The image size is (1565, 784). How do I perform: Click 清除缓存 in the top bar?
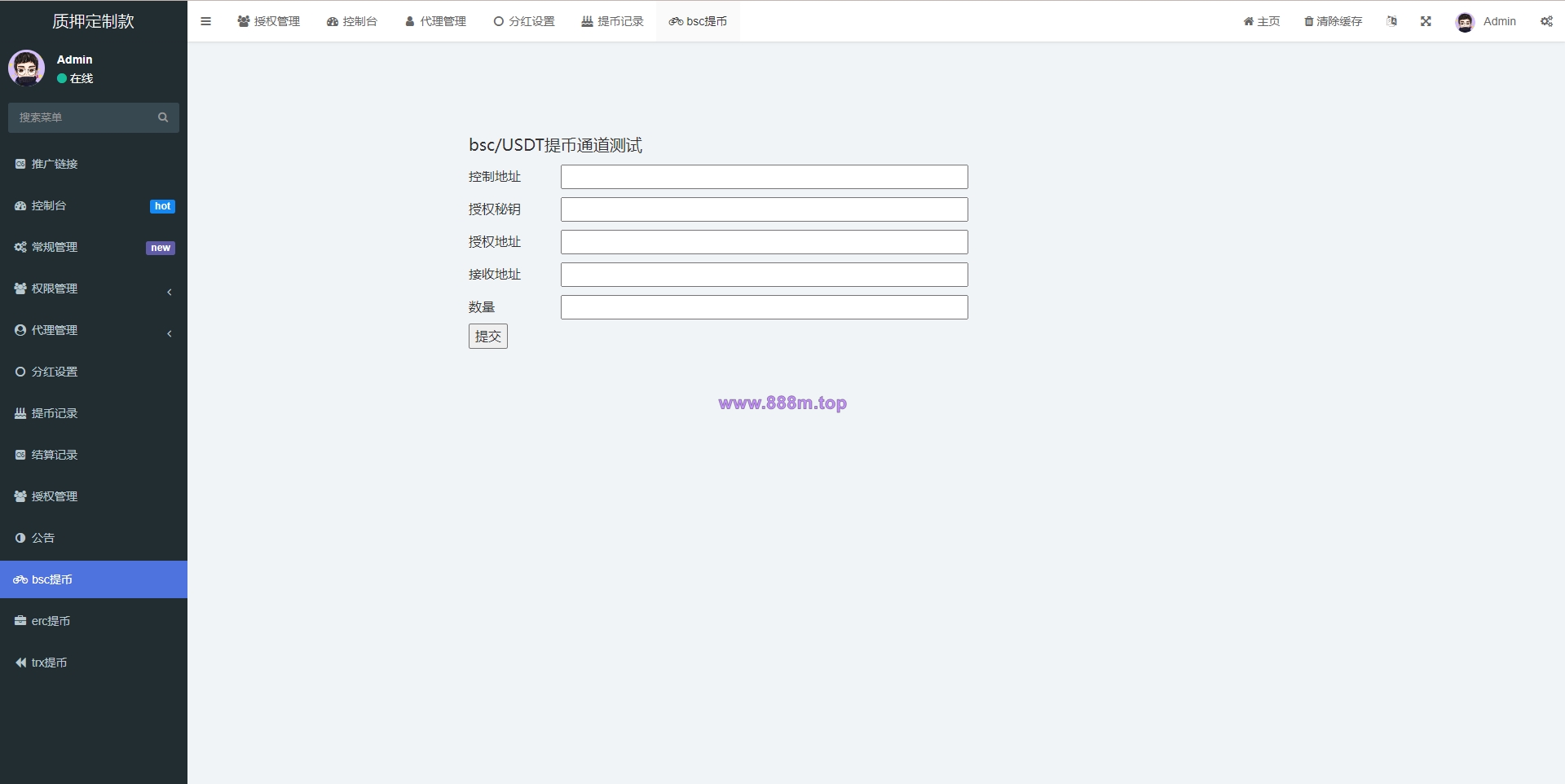point(1334,21)
